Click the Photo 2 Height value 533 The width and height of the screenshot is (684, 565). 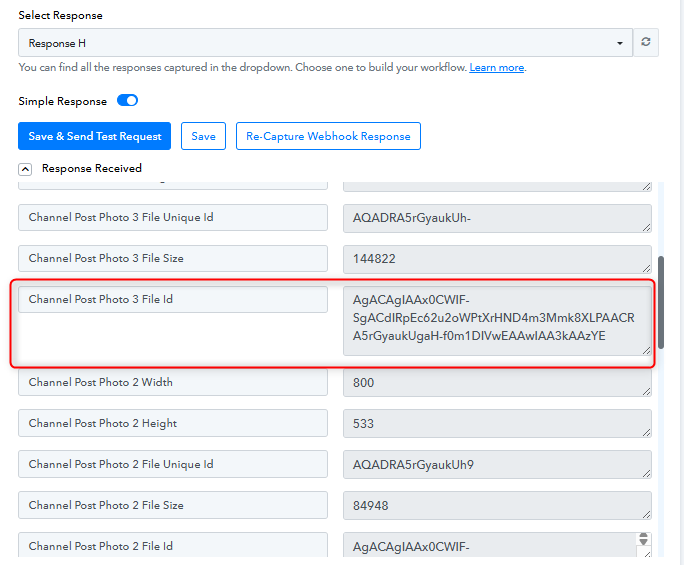[497, 423]
